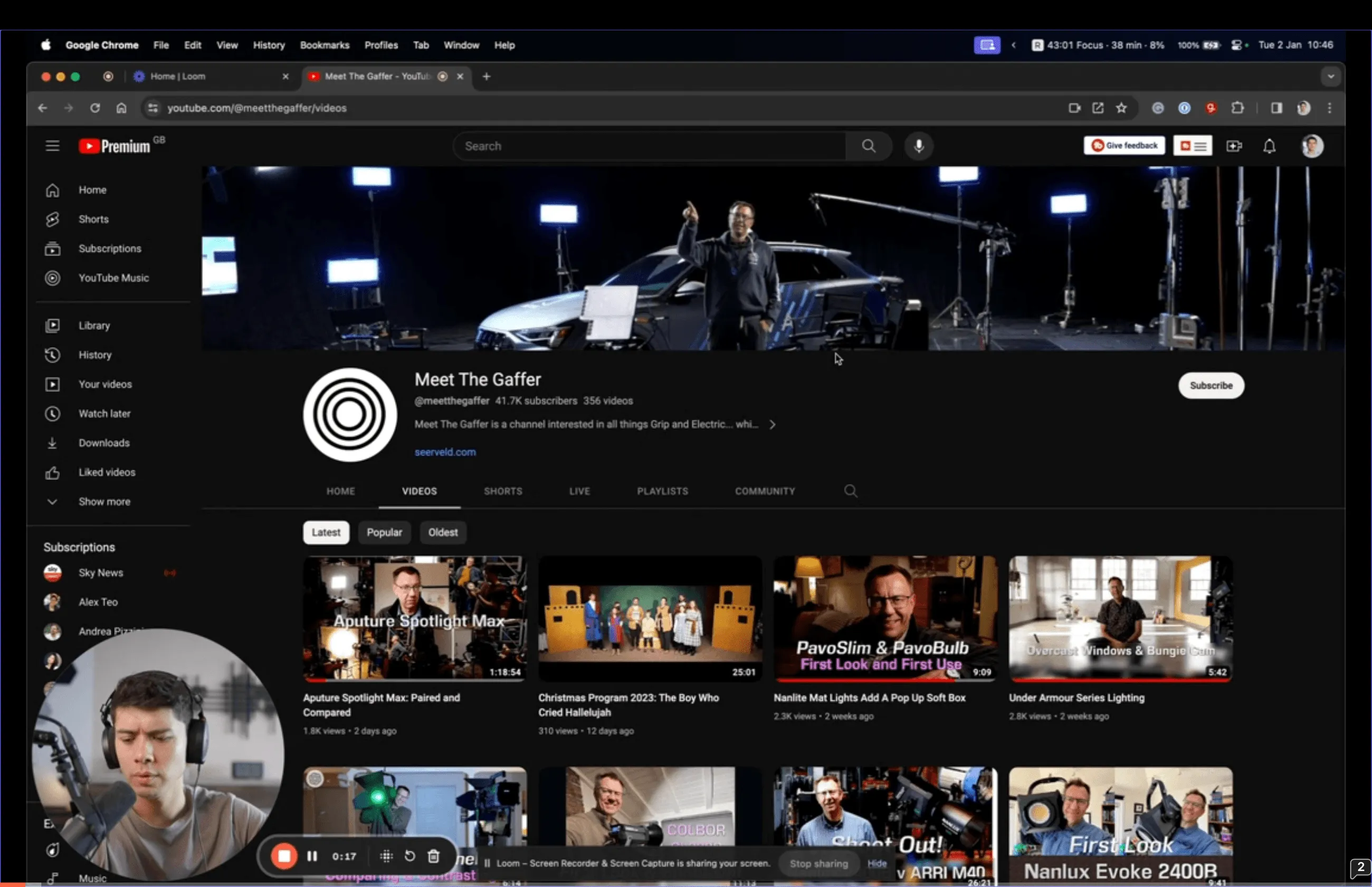This screenshot has height=887, width=1372.
Task: Open the notifications bell
Action: (x=1269, y=146)
